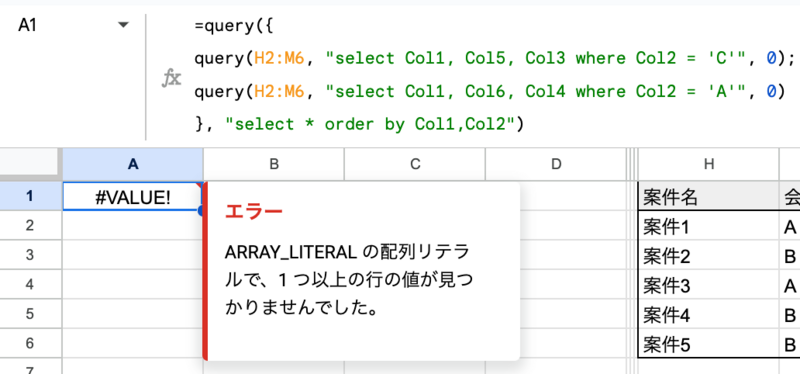Screen dimensions: 800x374
Task: Click cell A1 showing #VALUE!
Action: click(133, 195)
